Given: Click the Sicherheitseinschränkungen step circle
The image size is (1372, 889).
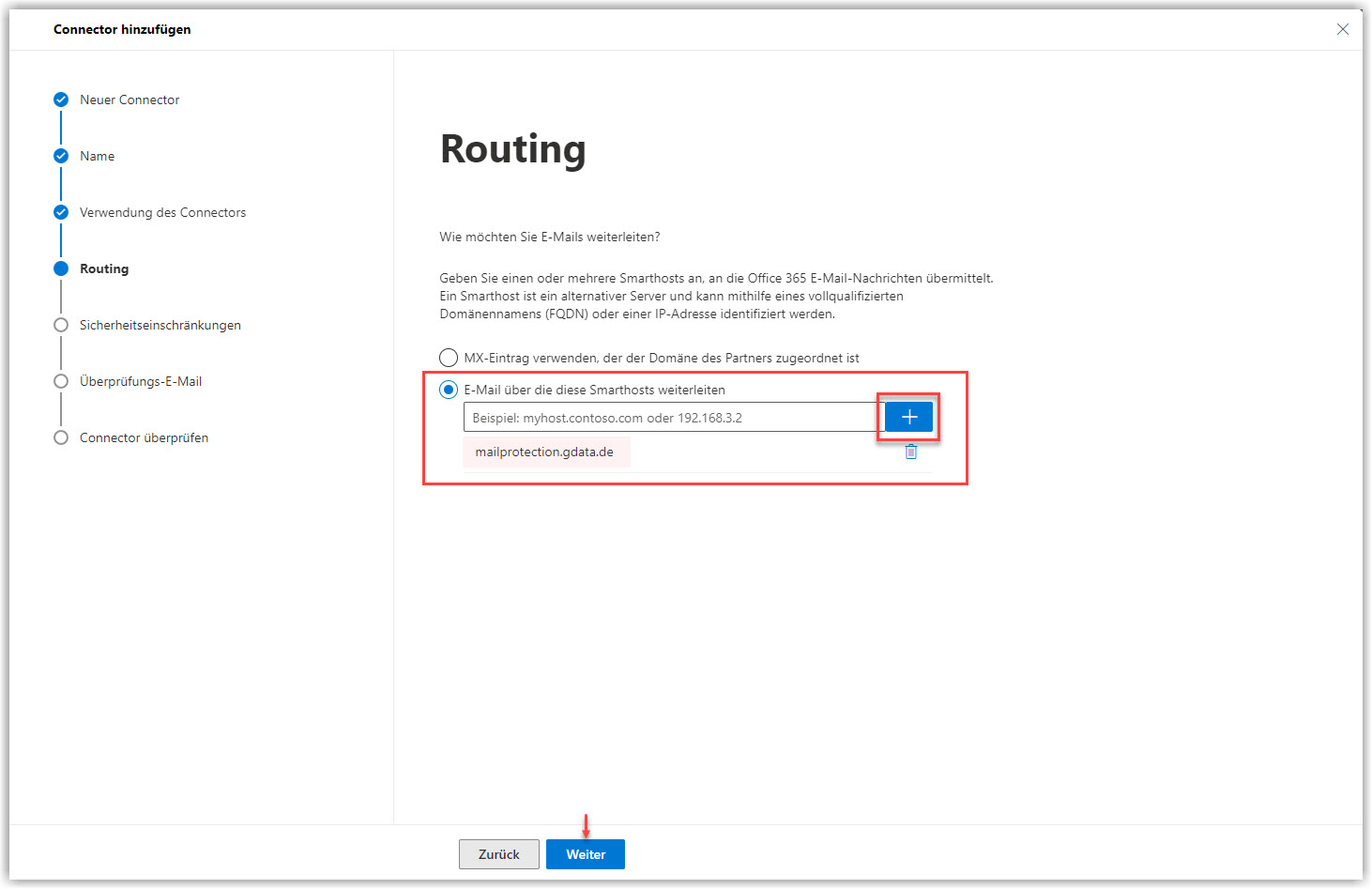Looking at the screenshot, I should [61, 325].
